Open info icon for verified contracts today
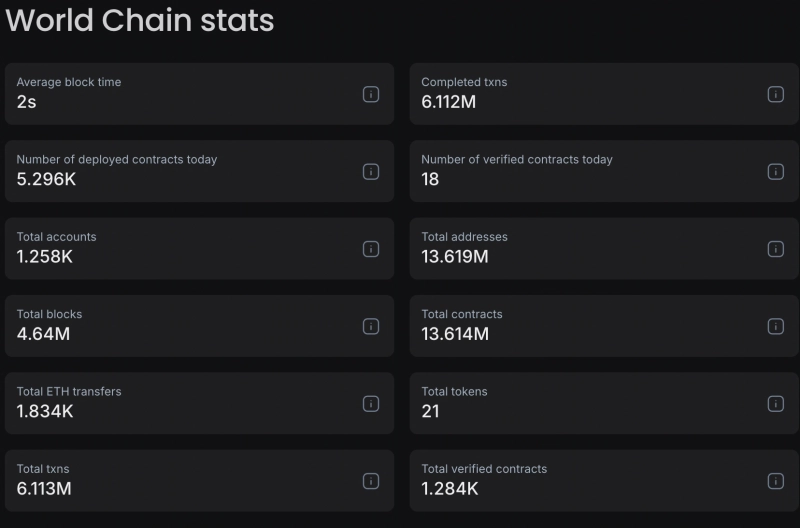Viewport: 800px width, 528px height. [775, 171]
